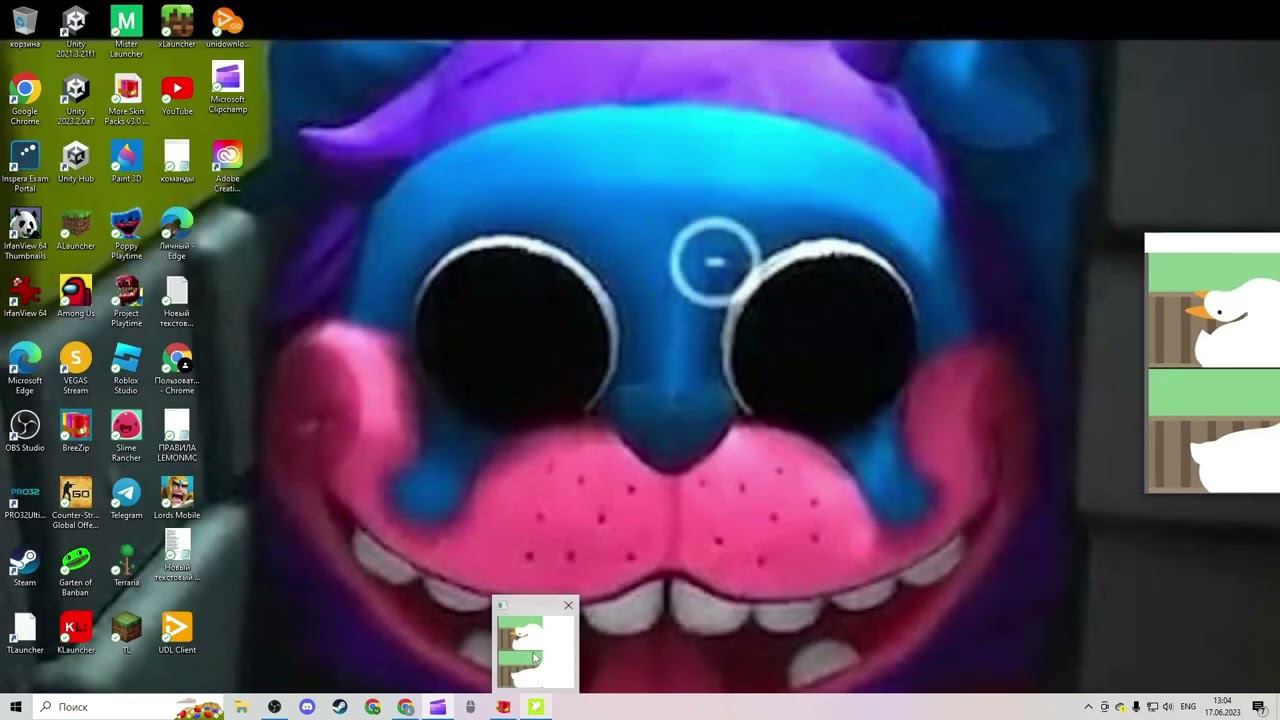
Task: Open the notification center
Action: (x=1259, y=707)
